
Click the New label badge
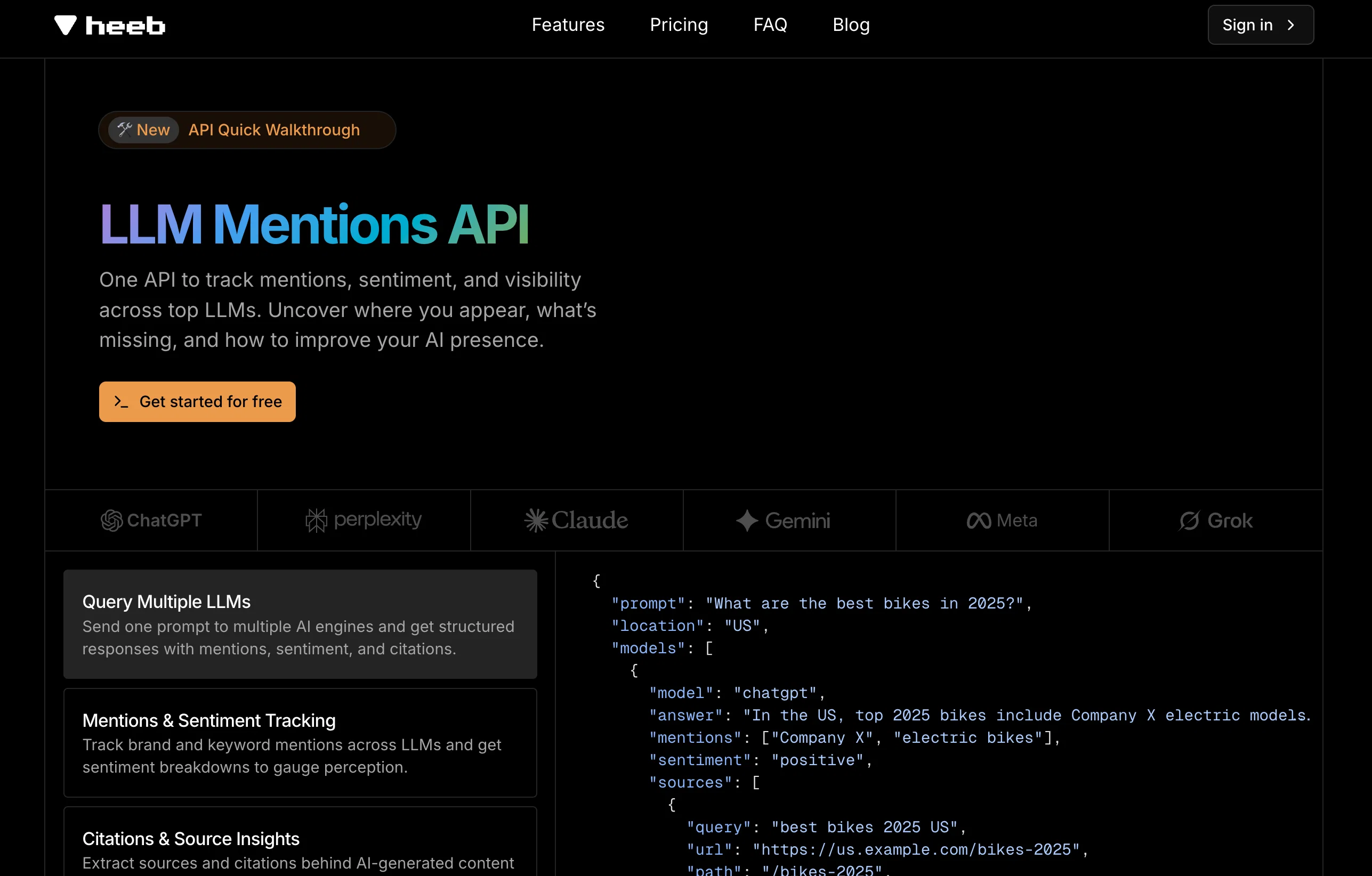tap(143, 130)
